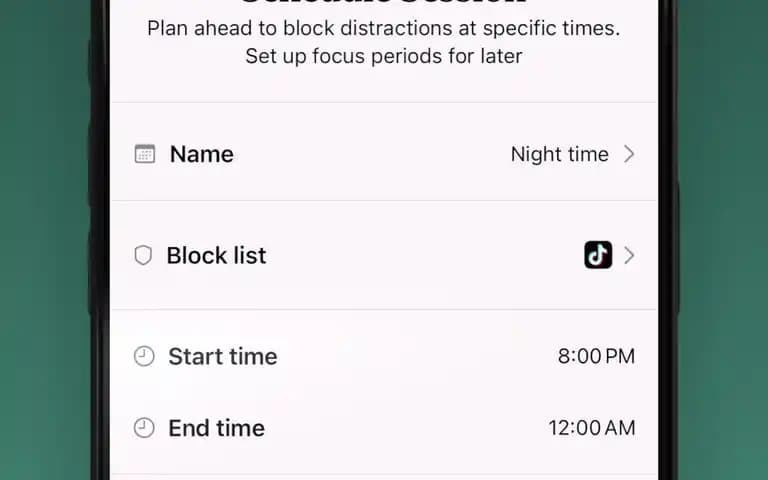Select the 12:00 AM end time value
The width and height of the screenshot is (768, 480).
pyautogui.click(x=592, y=428)
